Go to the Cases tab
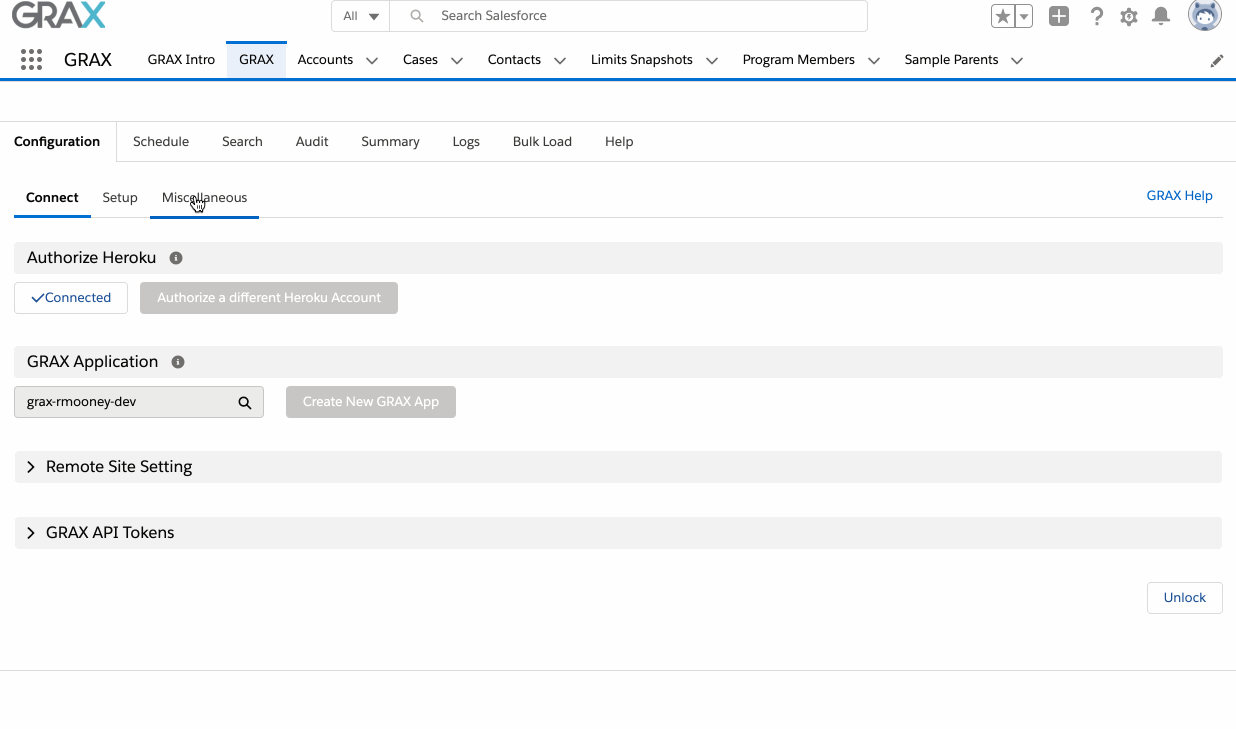1236x729 pixels. click(420, 60)
